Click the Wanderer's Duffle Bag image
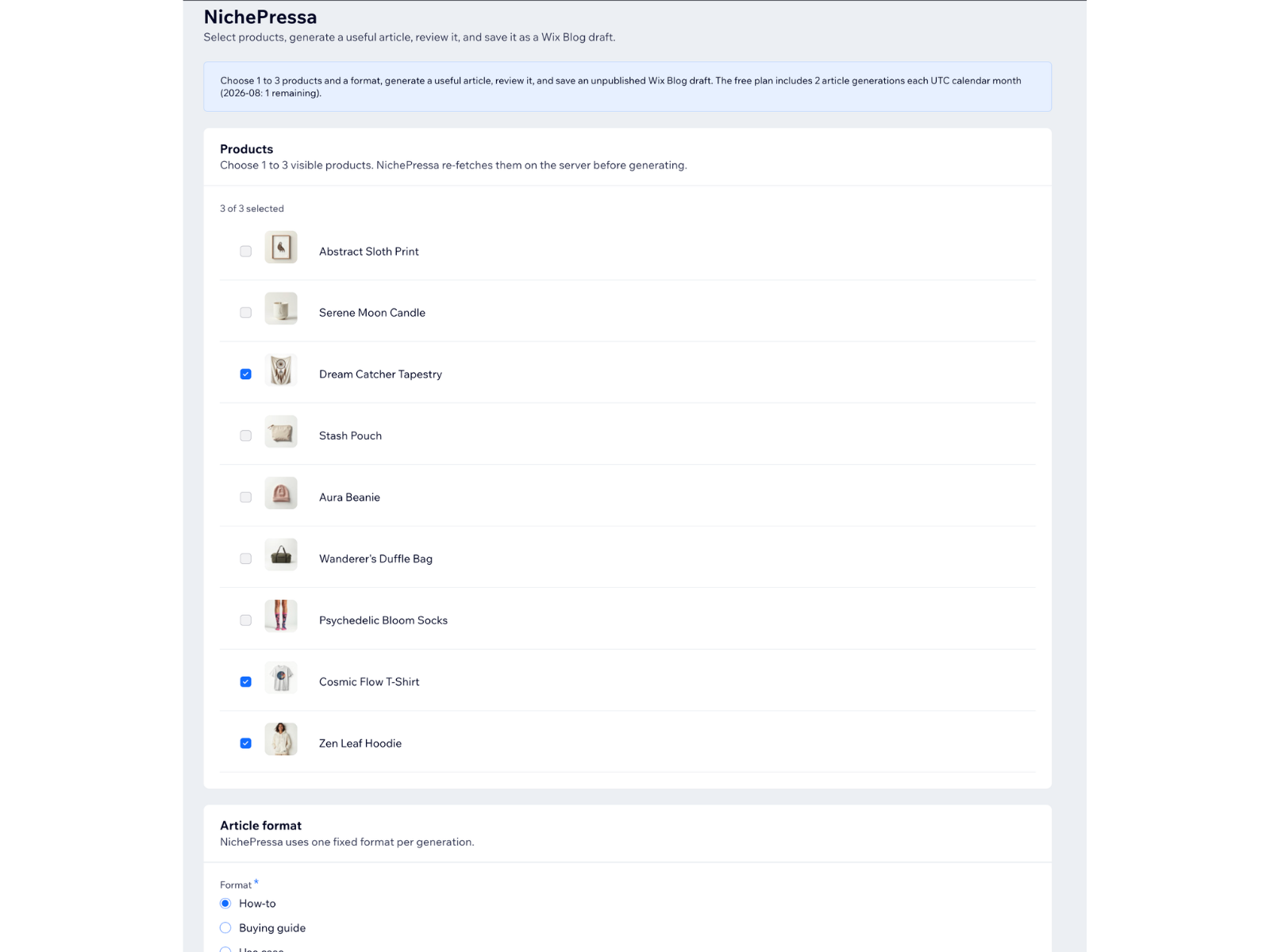The image size is (1270, 952). click(x=281, y=555)
